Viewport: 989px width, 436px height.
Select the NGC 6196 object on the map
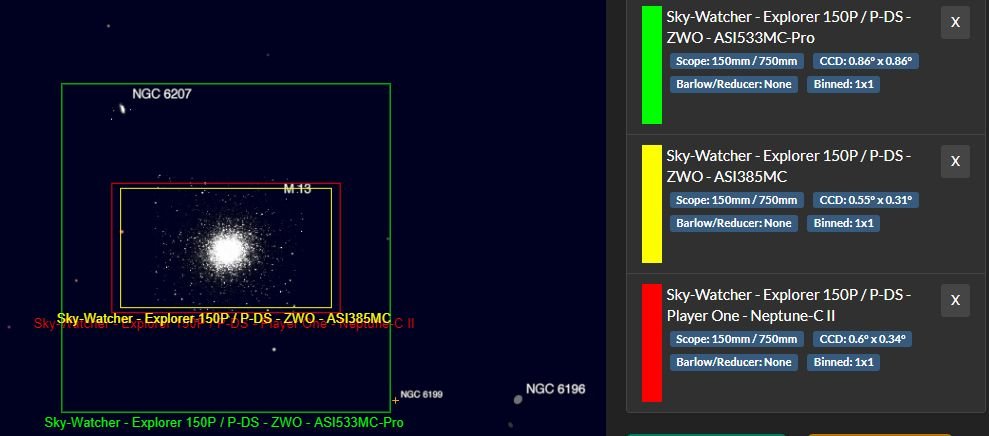pos(518,399)
